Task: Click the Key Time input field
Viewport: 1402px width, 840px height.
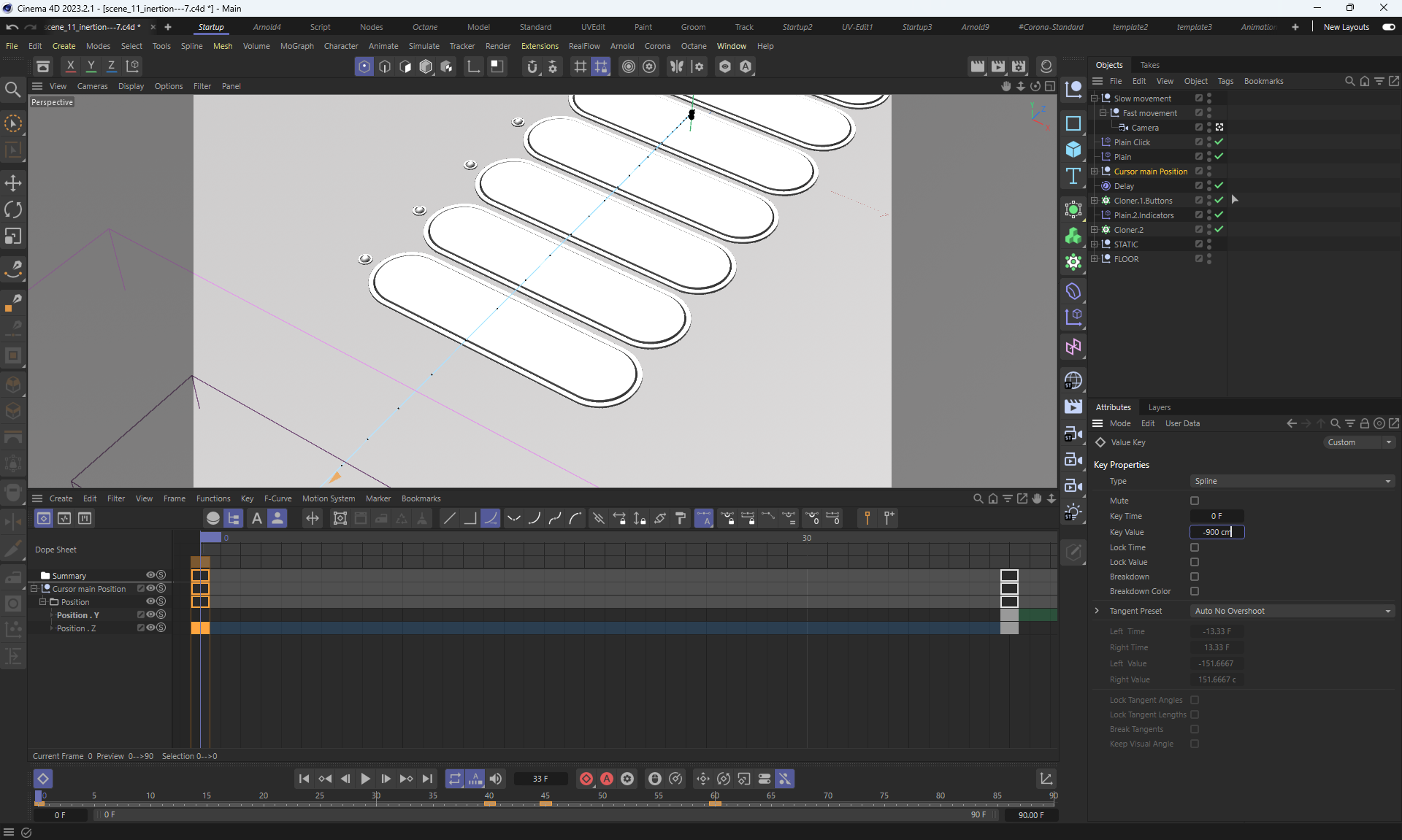Action: pos(1217,516)
